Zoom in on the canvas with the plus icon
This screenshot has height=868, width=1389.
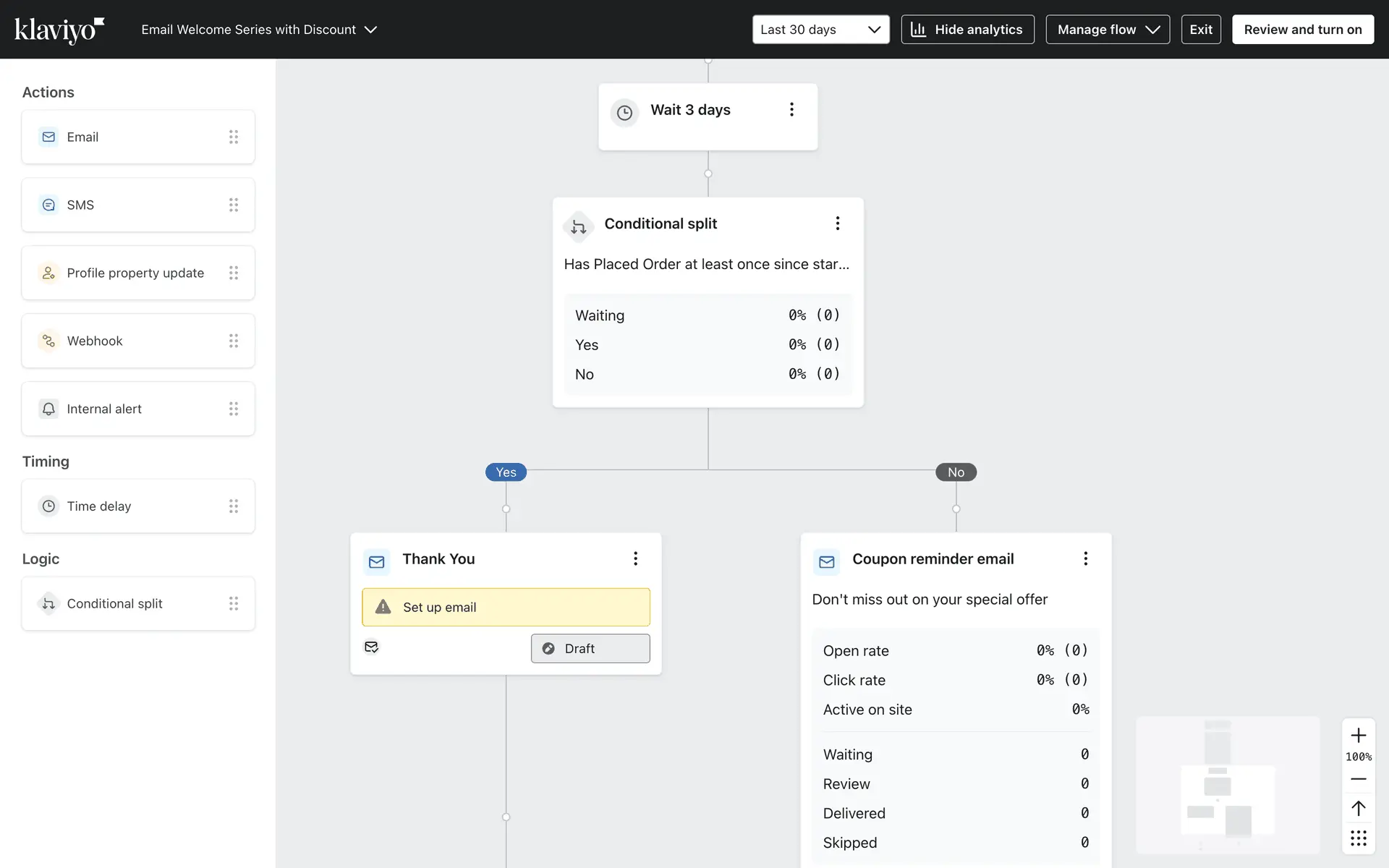[x=1358, y=736]
